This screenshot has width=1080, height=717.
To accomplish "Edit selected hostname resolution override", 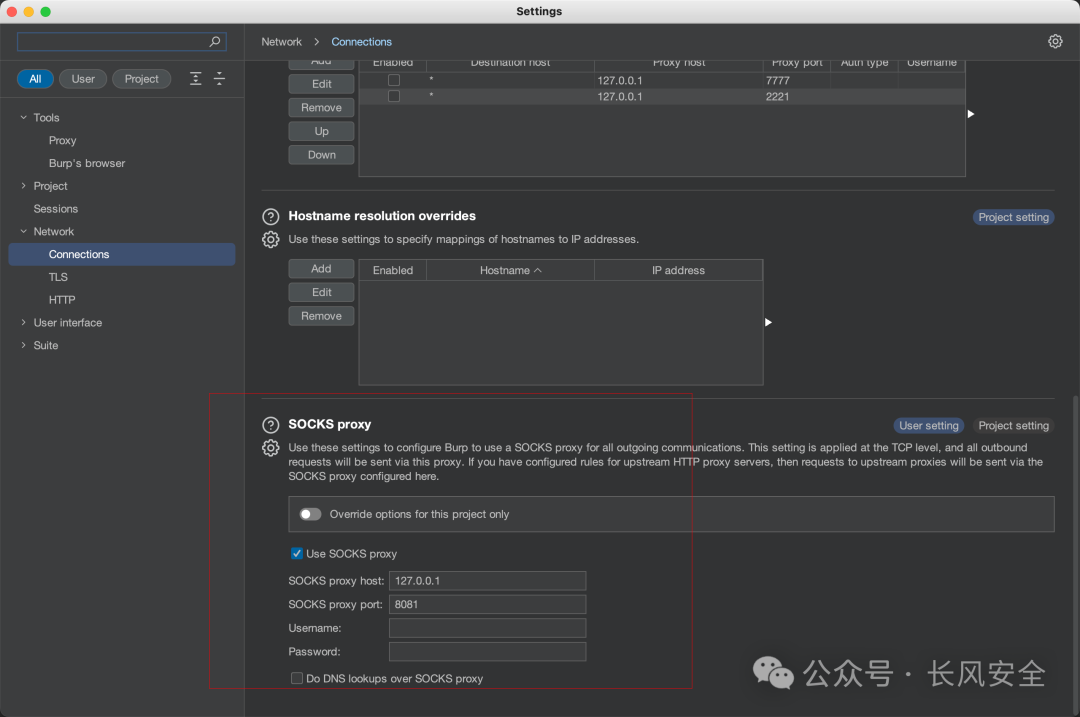I will click(x=322, y=292).
